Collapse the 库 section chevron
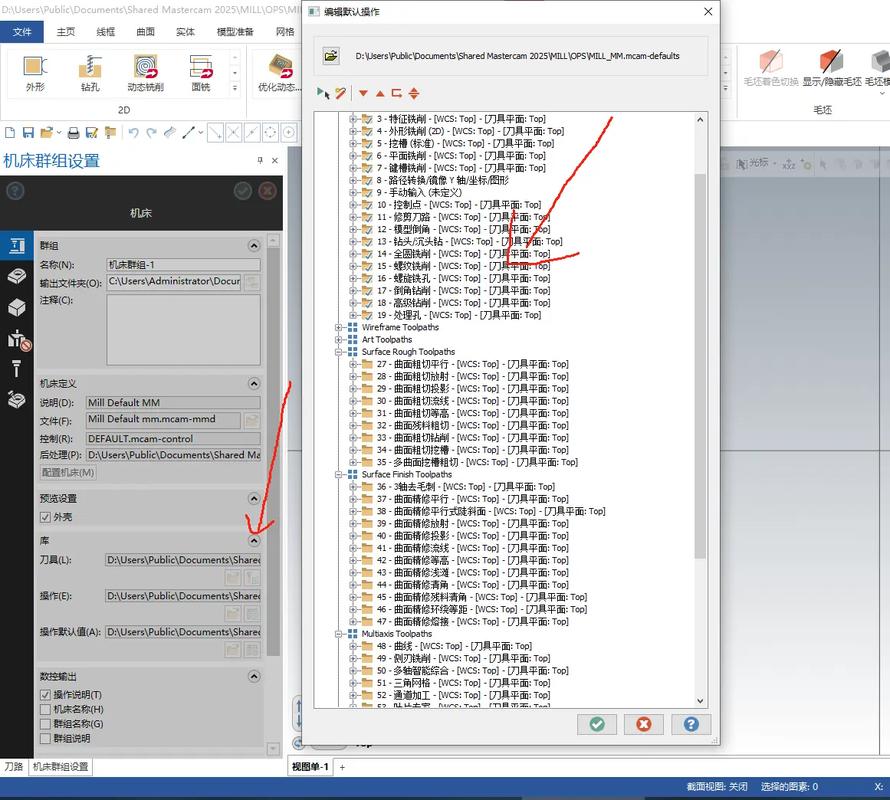Viewport: 890px width, 800px height. point(254,540)
